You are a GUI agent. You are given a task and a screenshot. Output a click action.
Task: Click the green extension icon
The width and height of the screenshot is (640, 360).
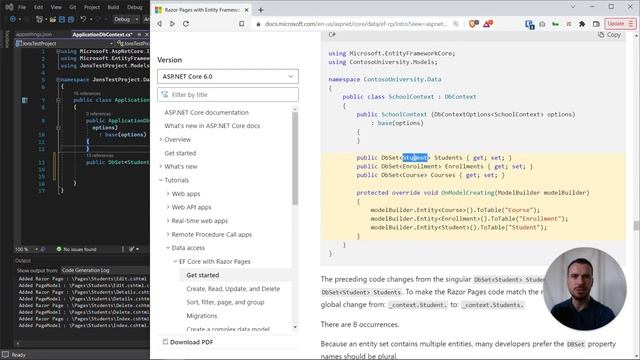[555, 24]
